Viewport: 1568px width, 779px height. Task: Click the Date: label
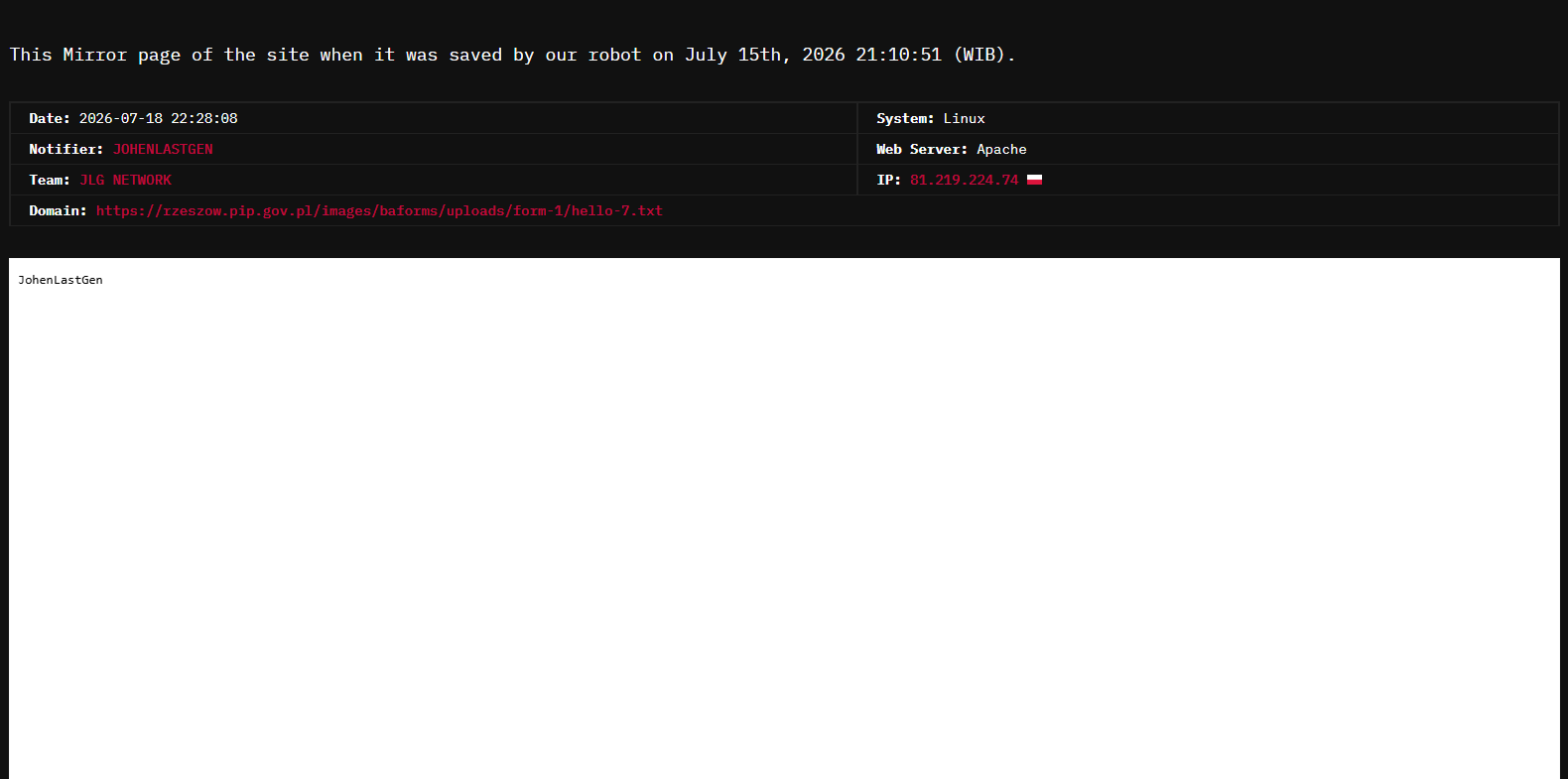click(x=50, y=118)
